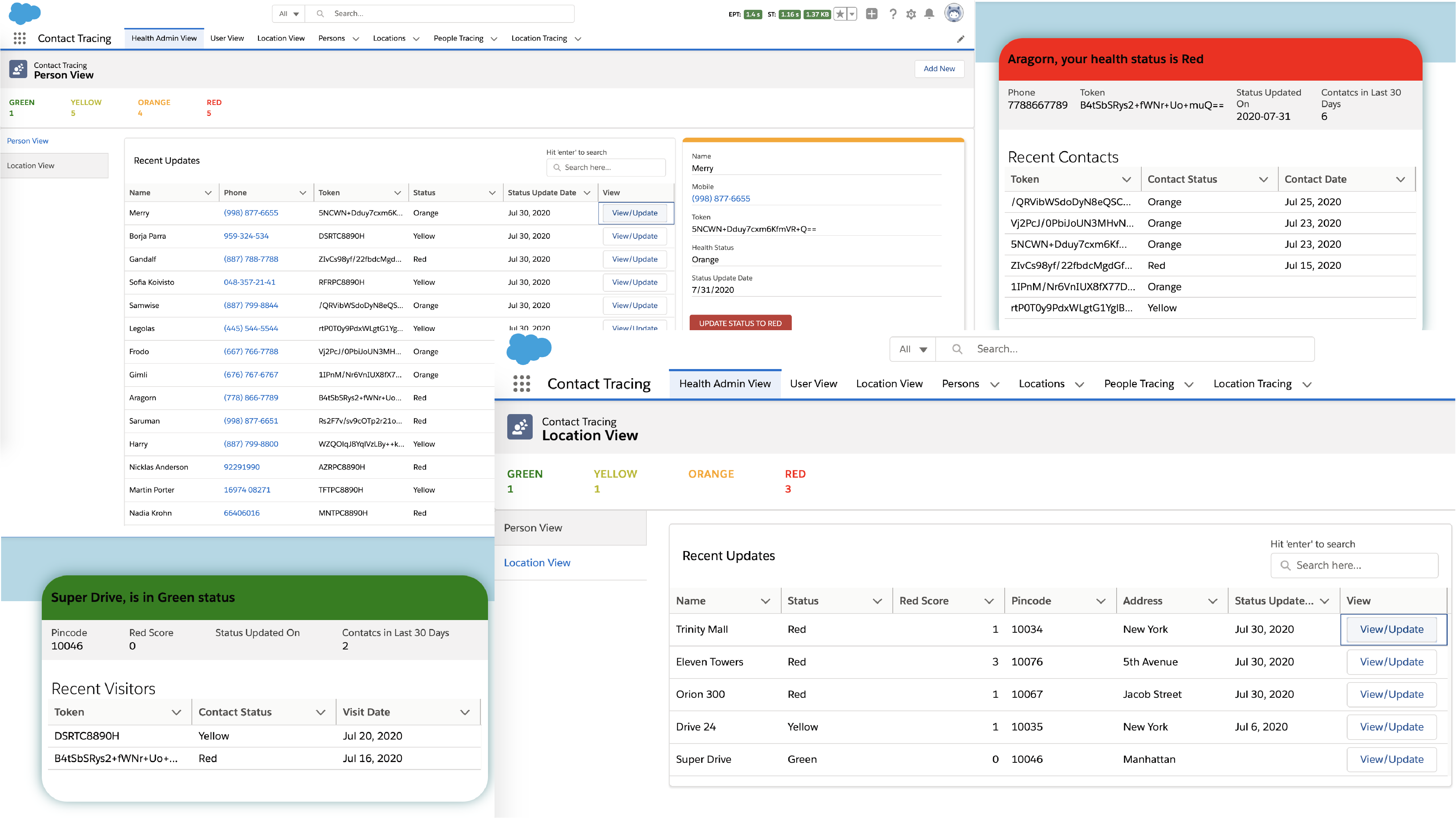Screen dimensions: 1456x818
Task: Click the Contact Tracing Person View header icon
Action: click(18, 69)
